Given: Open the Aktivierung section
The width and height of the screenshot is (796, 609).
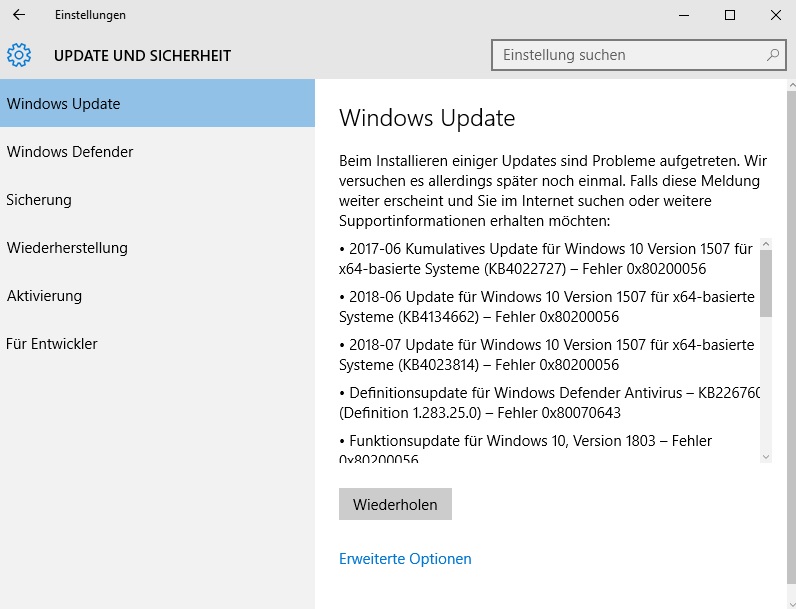Looking at the screenshot, I should (157, 295).
